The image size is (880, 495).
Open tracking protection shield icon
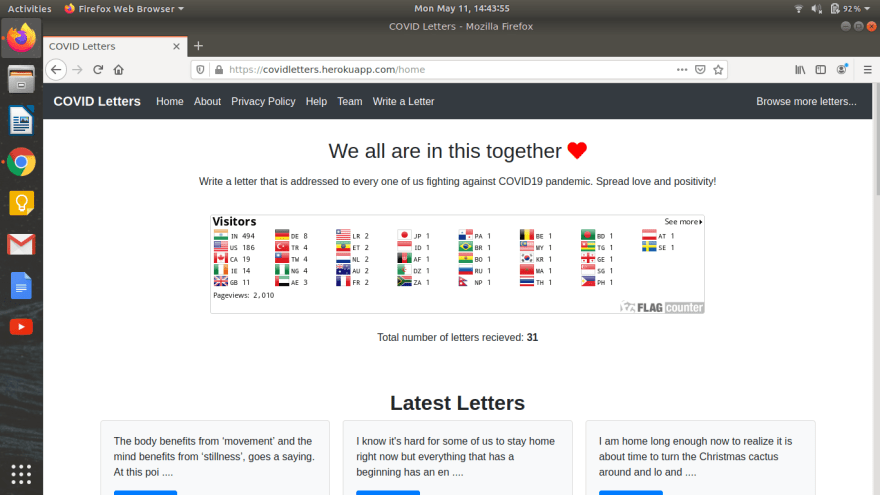click(200, 70)
